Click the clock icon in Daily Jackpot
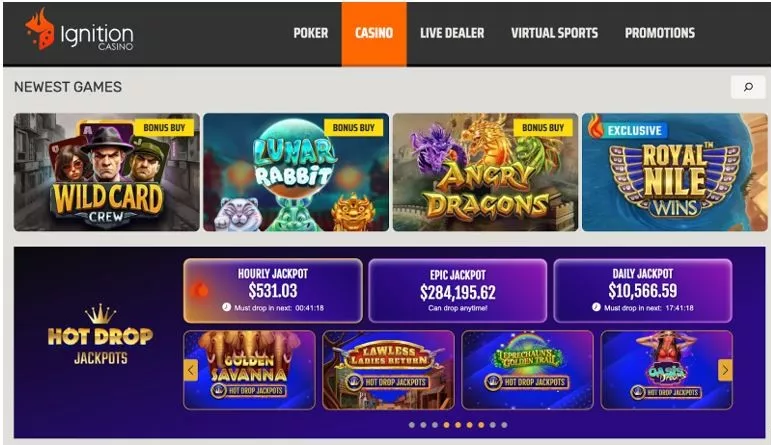 pyautogui.click(x=596, y=307)
